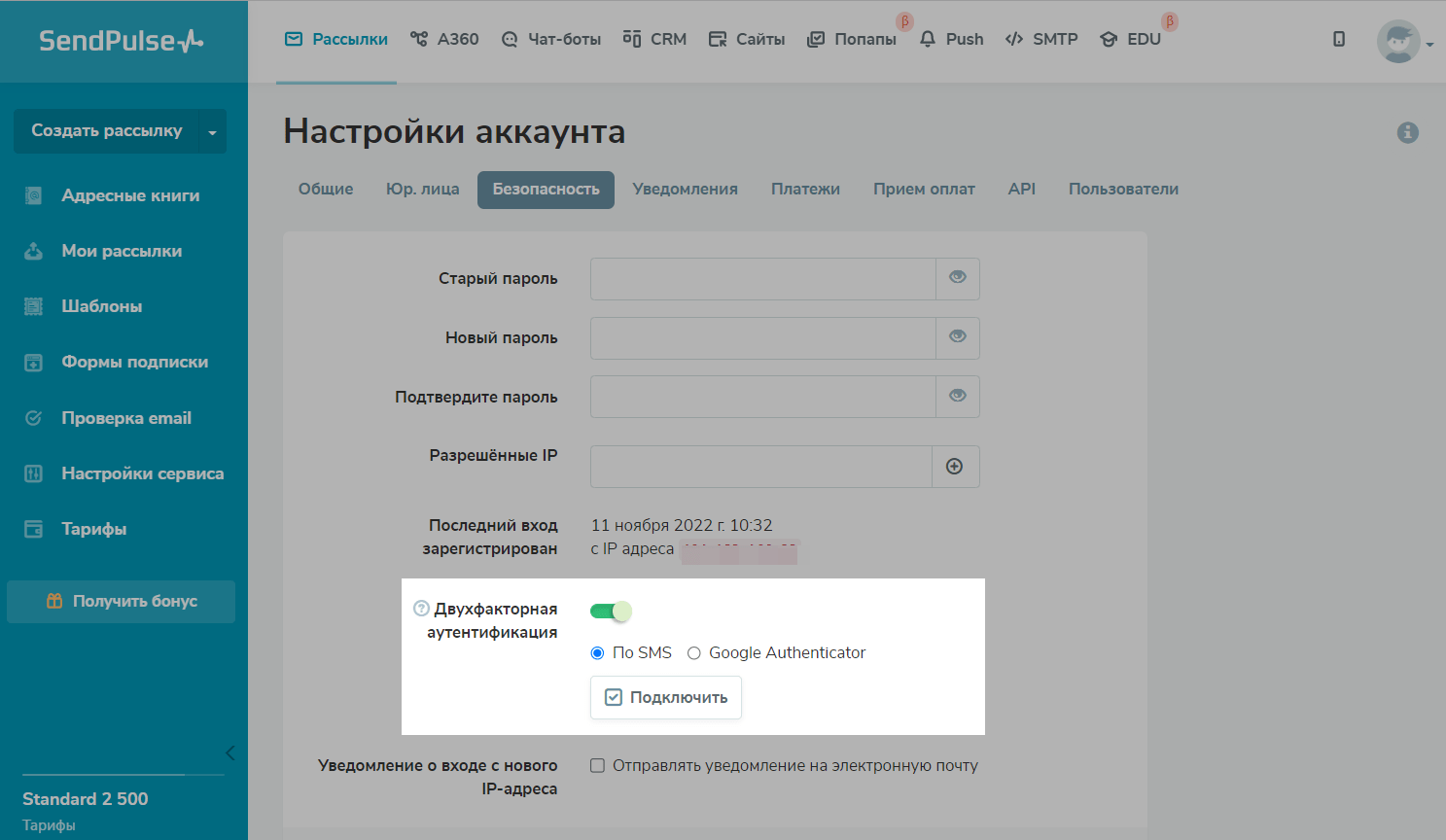The image size is (1446, 840).
Task: Open the Chat-bots section
Action: point(550,39)
